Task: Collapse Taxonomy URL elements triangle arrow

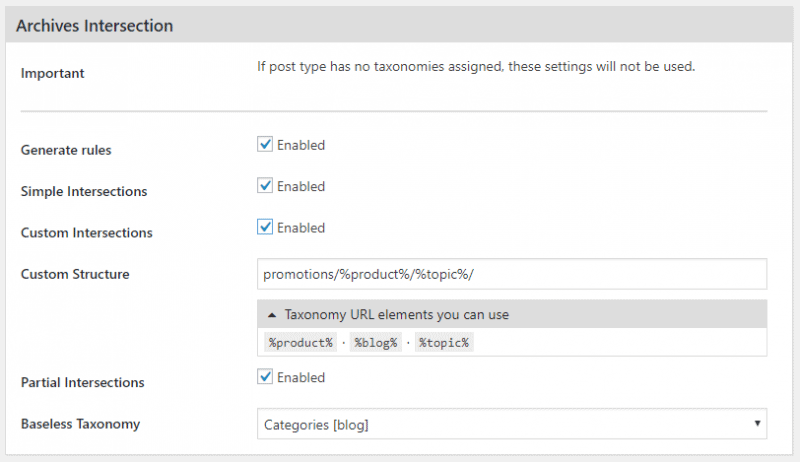Action: tap(272, 315)
